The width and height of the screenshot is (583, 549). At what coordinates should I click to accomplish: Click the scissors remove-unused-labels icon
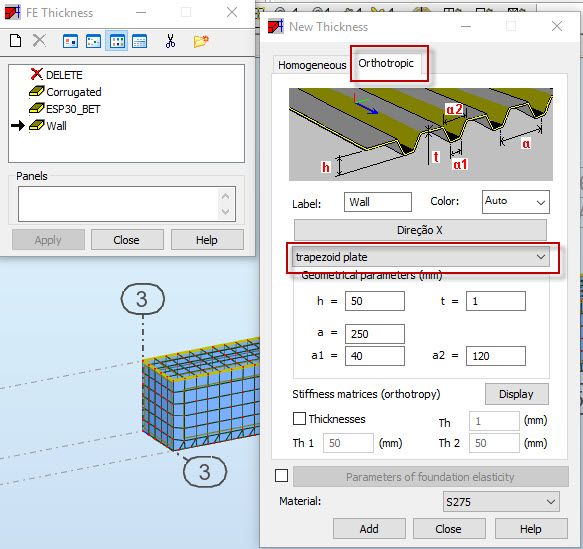[x=170, y=41]
